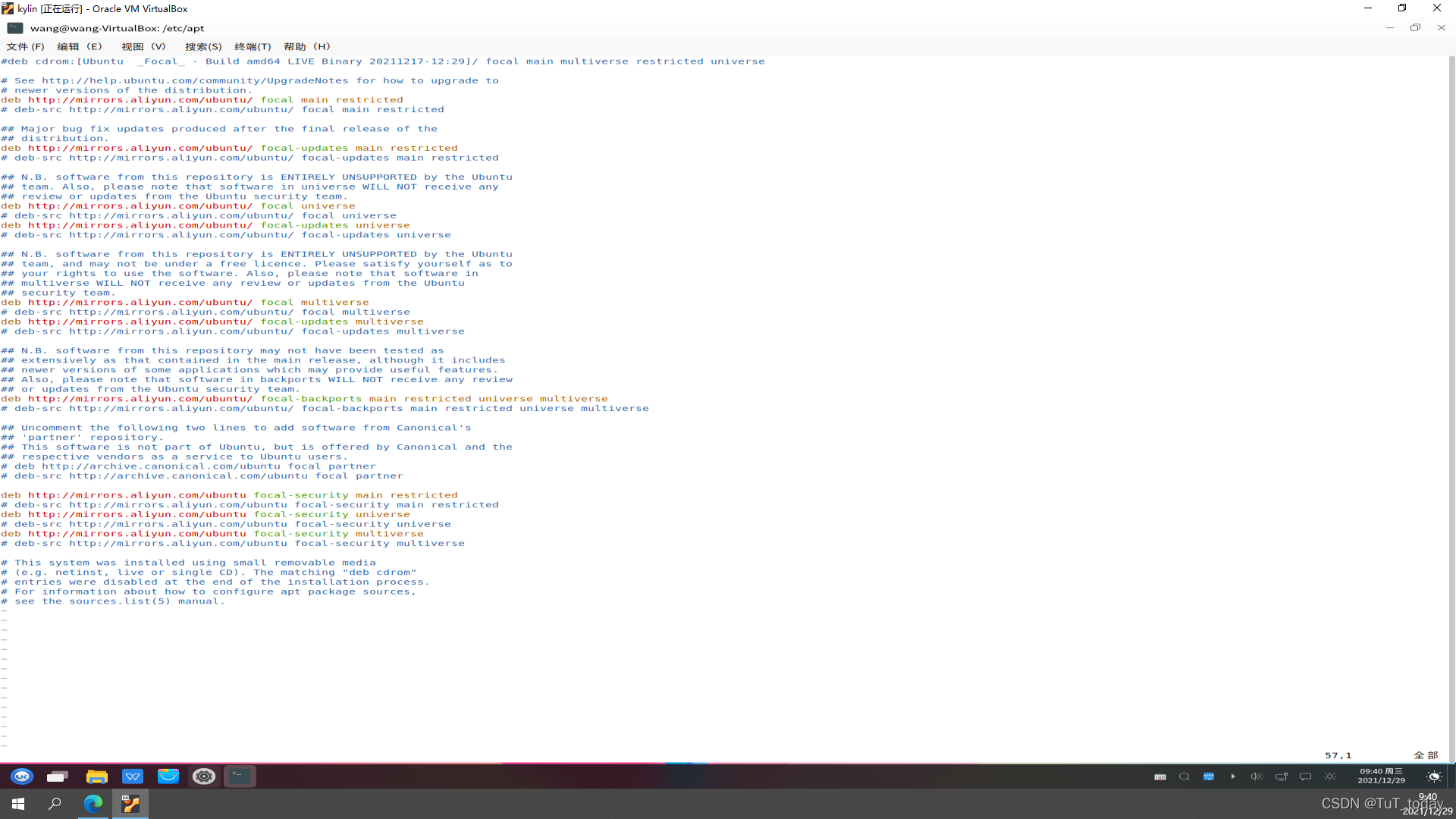Open the settings gear in Kylin taskbar
The width and height of the screenshot is (1456, 819).
(203, 776)
